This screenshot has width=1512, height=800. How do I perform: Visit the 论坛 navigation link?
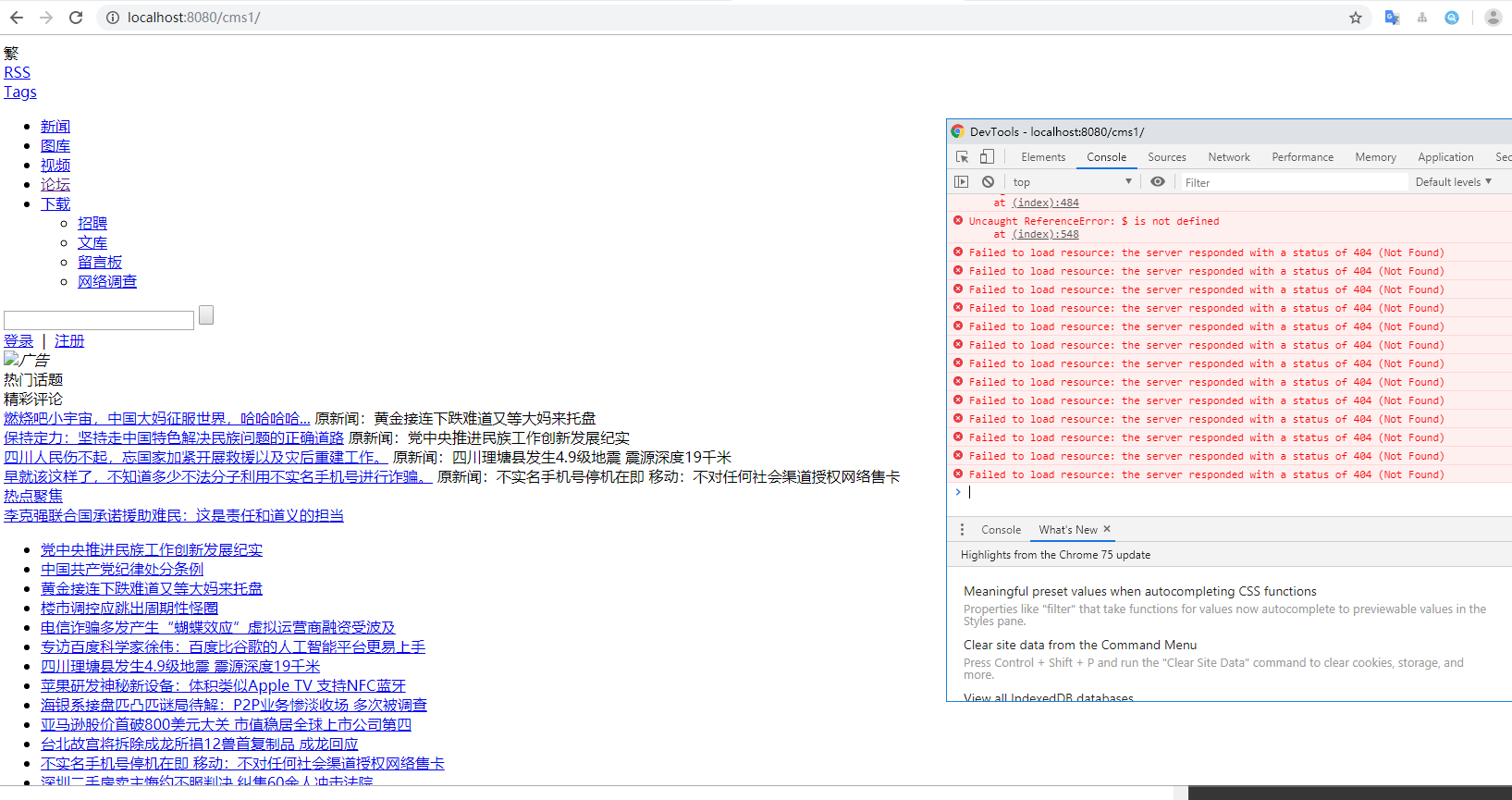55,184
